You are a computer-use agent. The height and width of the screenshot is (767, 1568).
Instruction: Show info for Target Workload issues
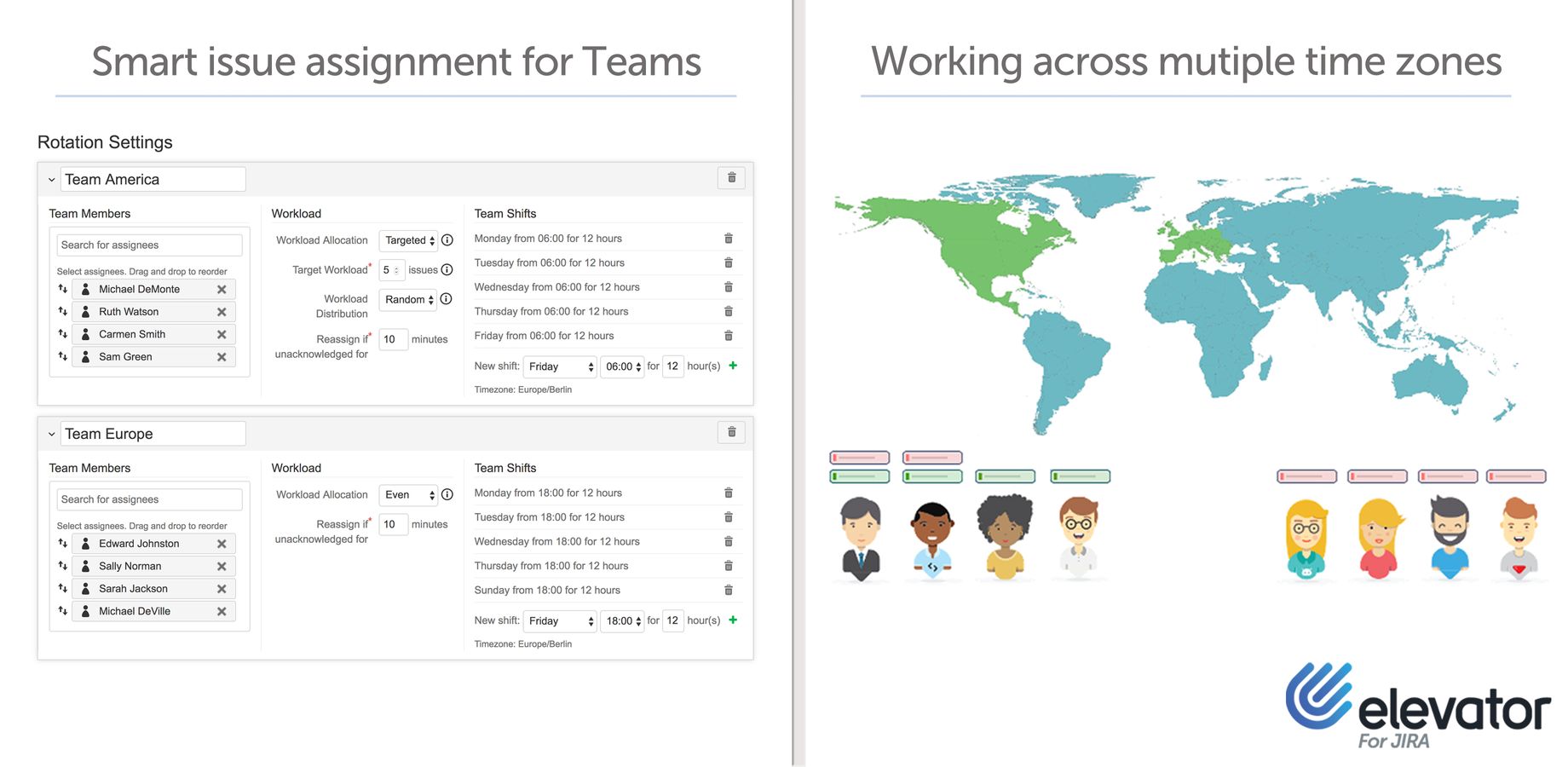tap(447, 269)
